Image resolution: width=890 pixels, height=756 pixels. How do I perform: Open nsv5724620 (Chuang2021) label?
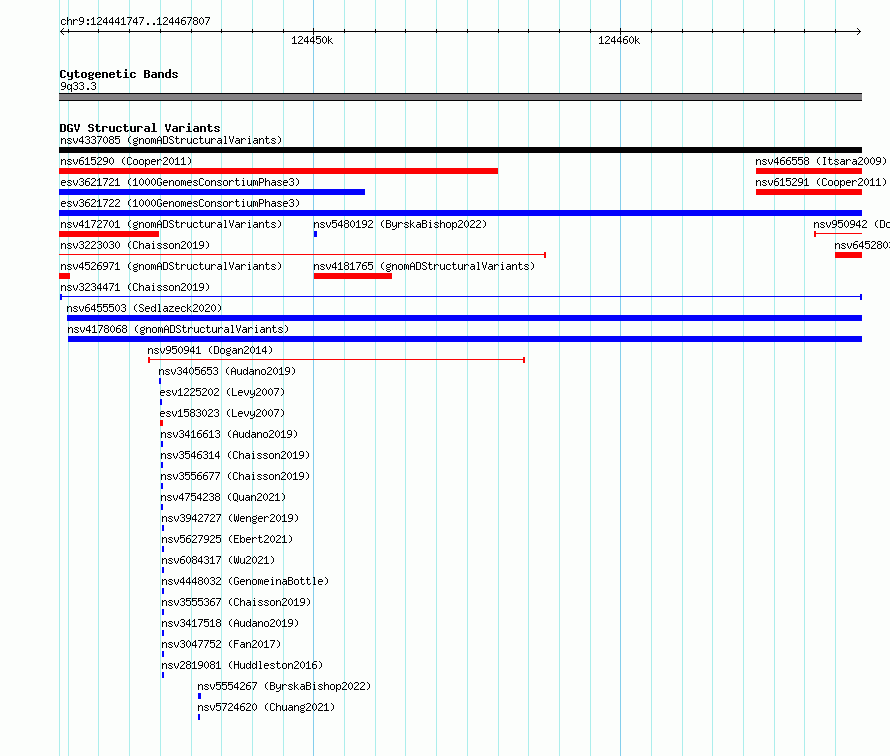click(266, 707)
